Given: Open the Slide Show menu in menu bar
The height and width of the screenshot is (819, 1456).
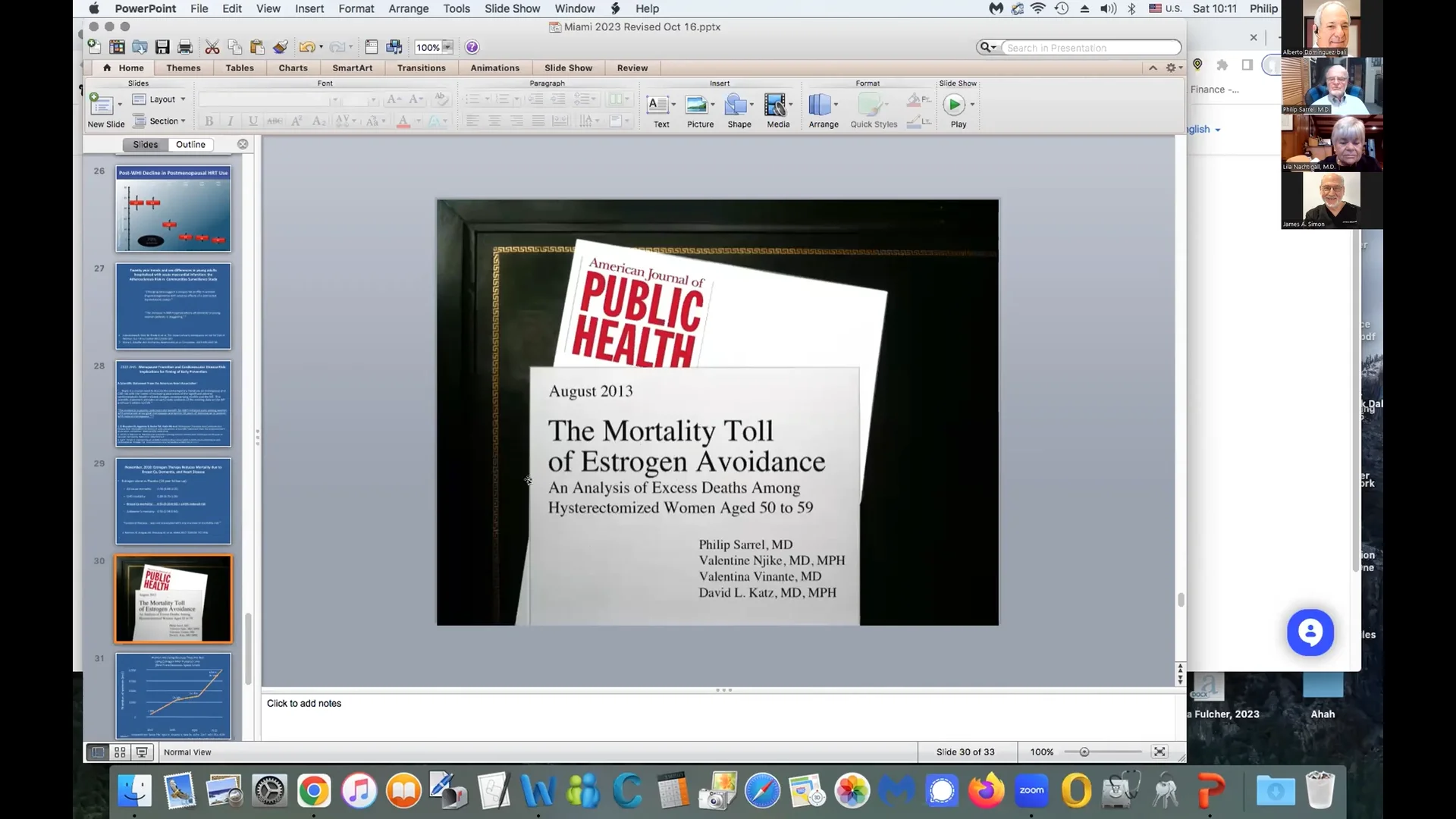Looking at the screenshot, I should coord(512,8).
